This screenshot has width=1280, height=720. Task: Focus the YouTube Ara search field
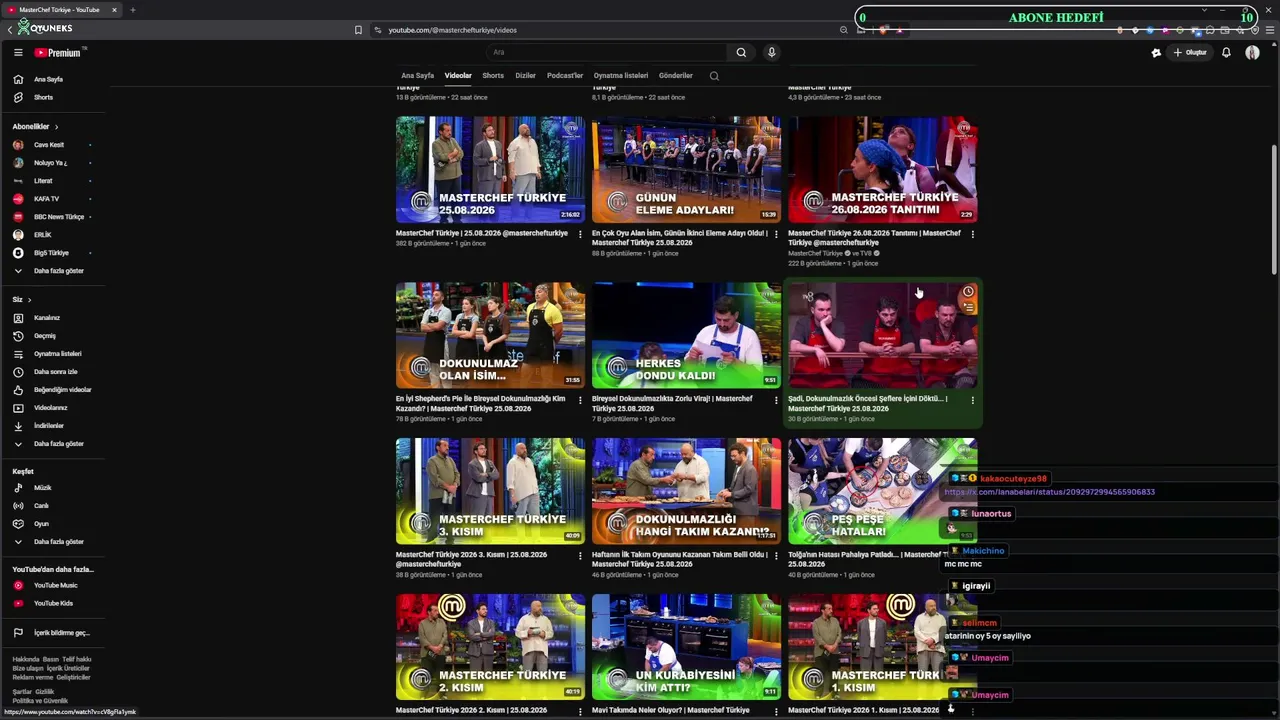(x=608, y=53)
